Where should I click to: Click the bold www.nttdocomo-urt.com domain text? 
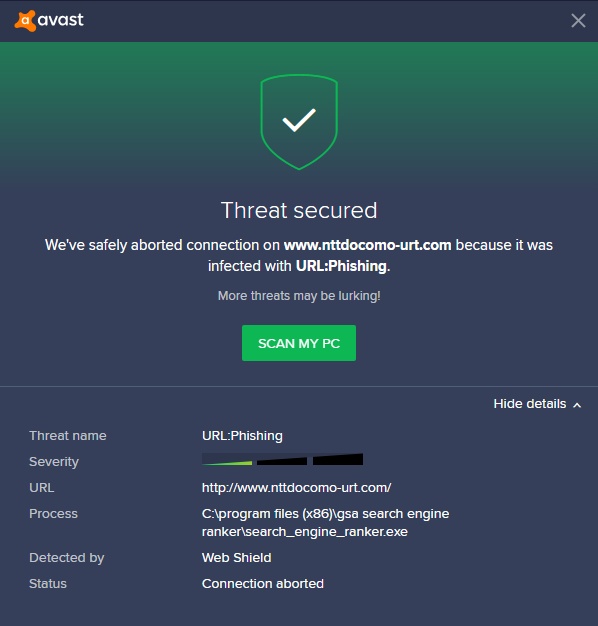368,245
